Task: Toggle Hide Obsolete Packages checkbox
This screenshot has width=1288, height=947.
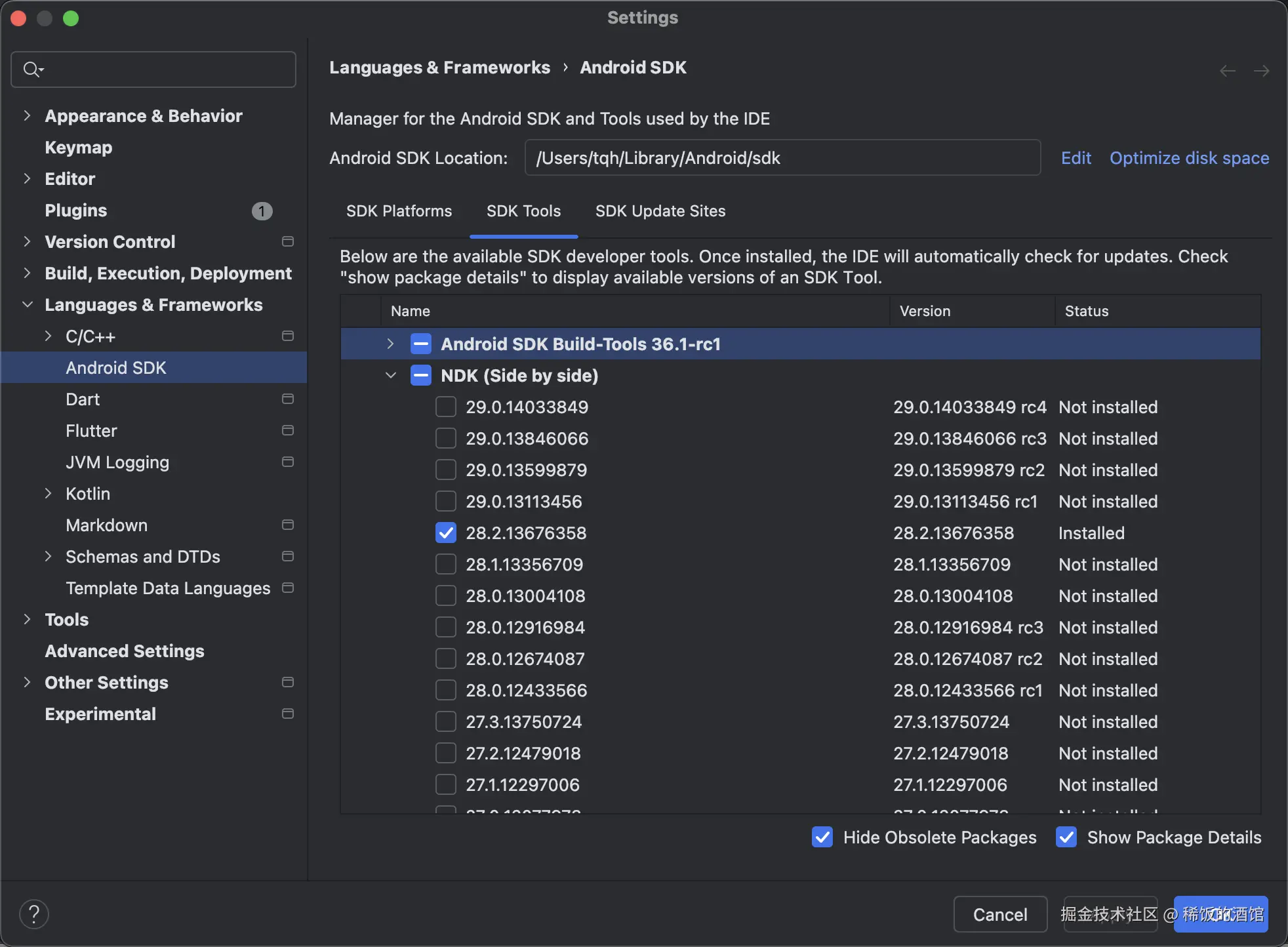Action: [822, 837]
